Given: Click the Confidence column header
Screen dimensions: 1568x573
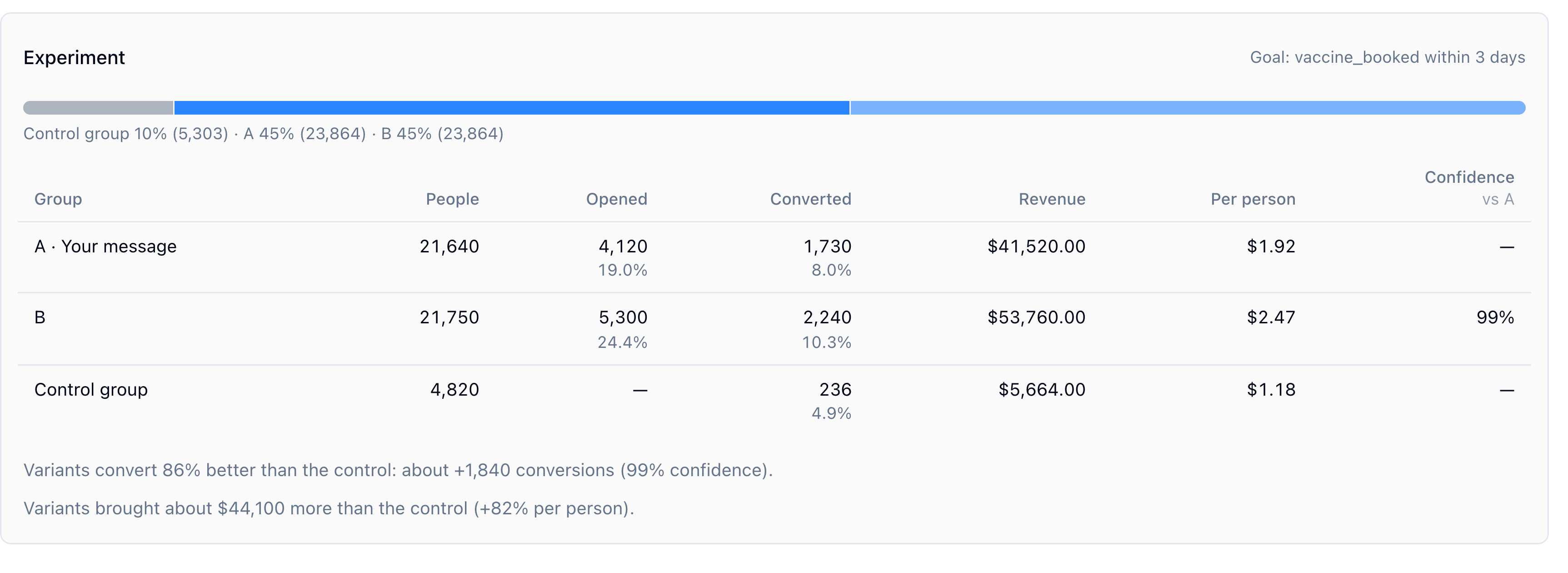Looking at the screenshot, I should click(1469, 177).
